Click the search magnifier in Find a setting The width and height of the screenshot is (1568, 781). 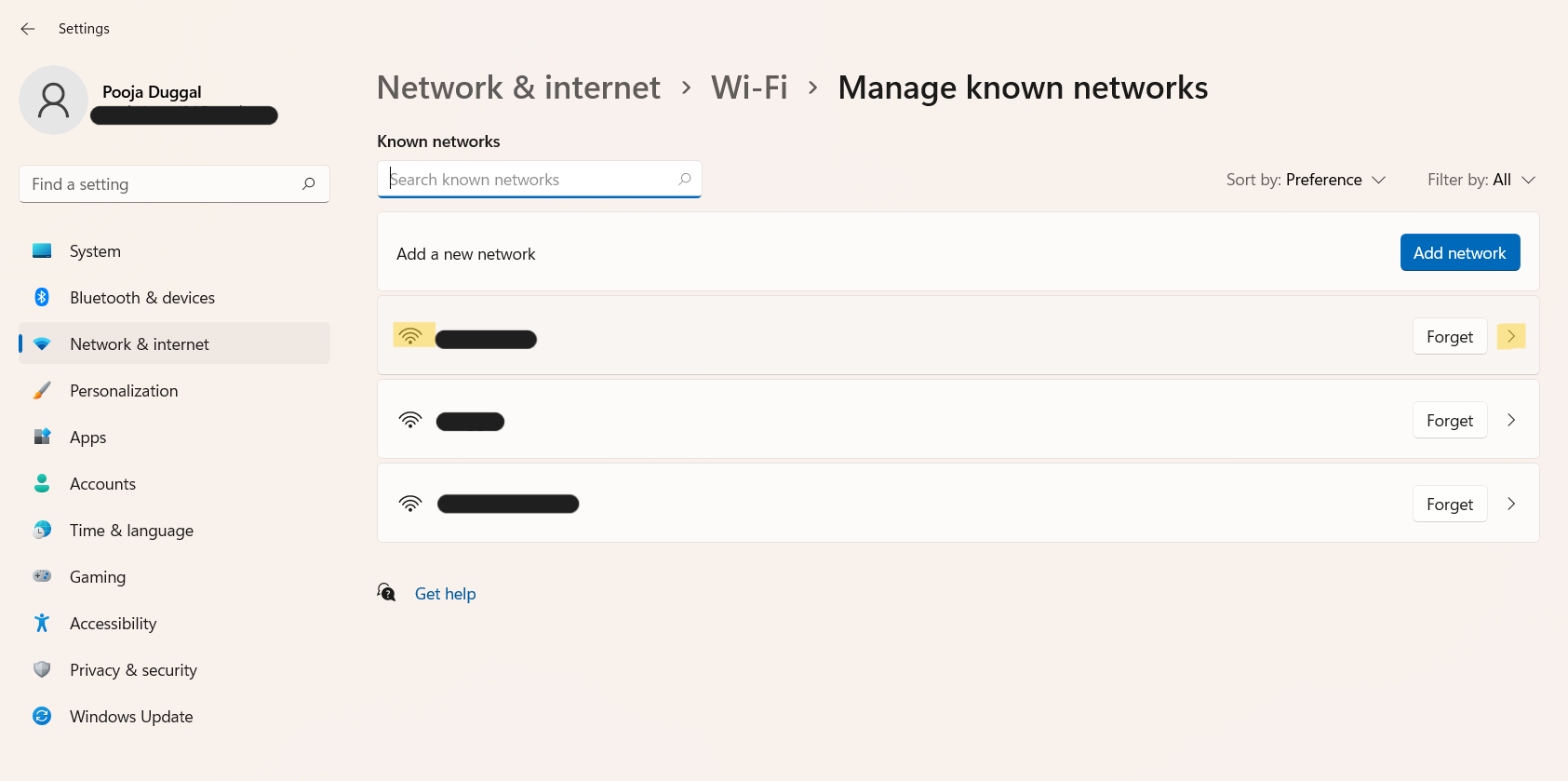point(309,184)
